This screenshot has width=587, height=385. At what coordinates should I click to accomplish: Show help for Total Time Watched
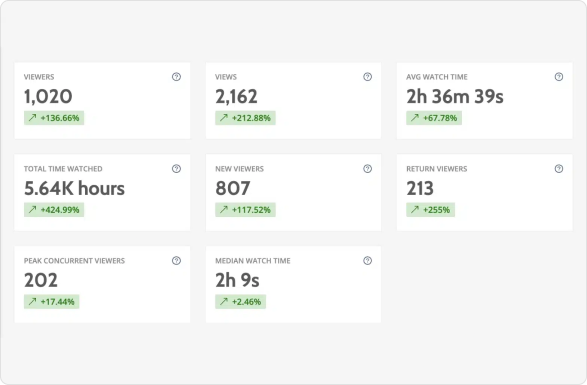176,169
